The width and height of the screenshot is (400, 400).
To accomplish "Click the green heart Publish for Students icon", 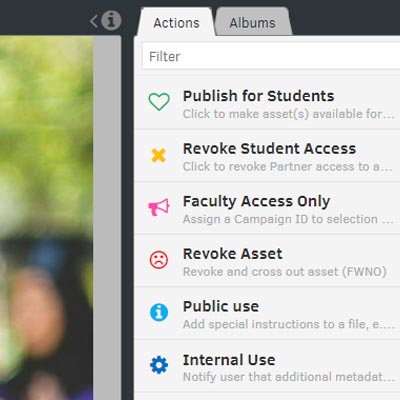I will (x=159, y=102).
